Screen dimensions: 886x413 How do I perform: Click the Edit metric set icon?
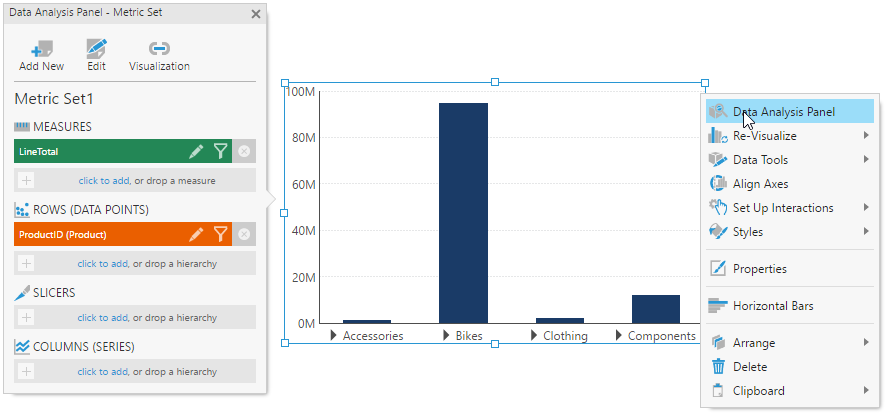pyautogui.click(x=96, y=49)
